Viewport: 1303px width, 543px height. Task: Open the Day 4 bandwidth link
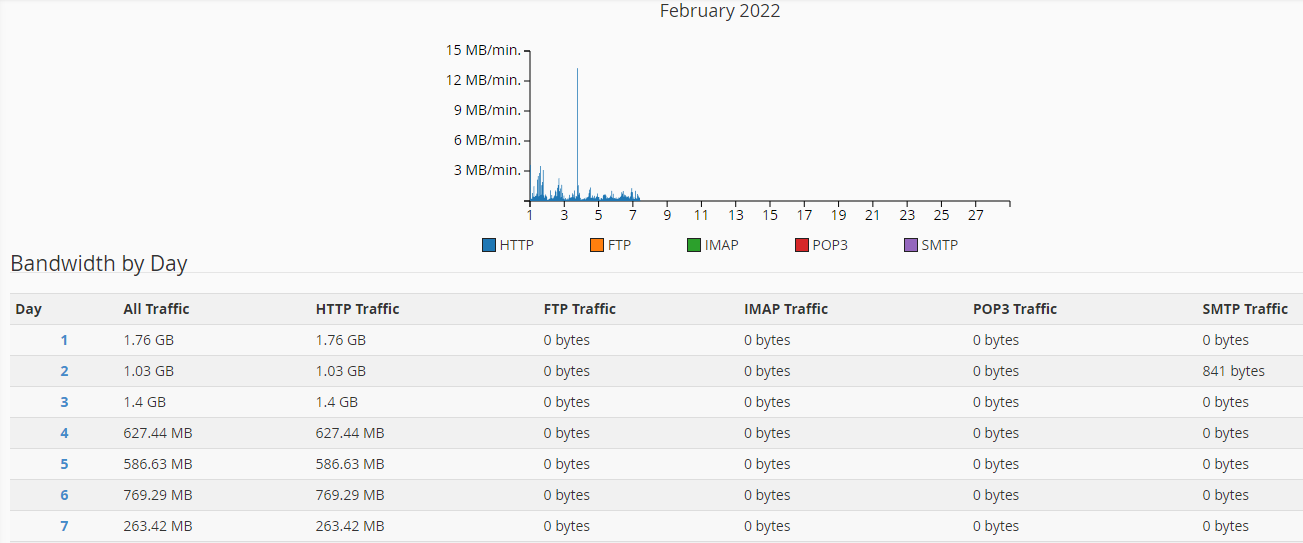pos(64,433)
